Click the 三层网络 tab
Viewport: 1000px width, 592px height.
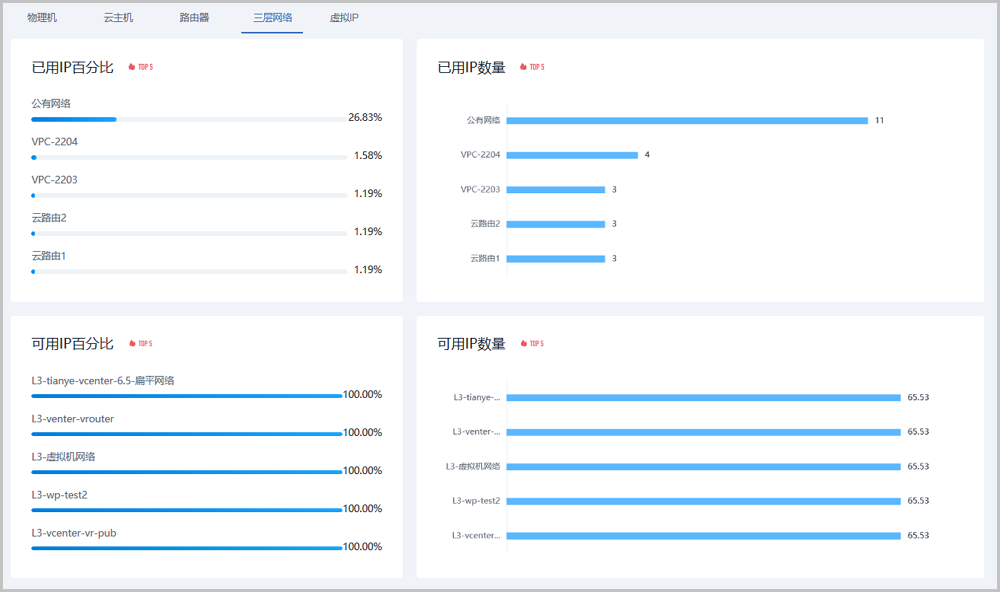272,18
